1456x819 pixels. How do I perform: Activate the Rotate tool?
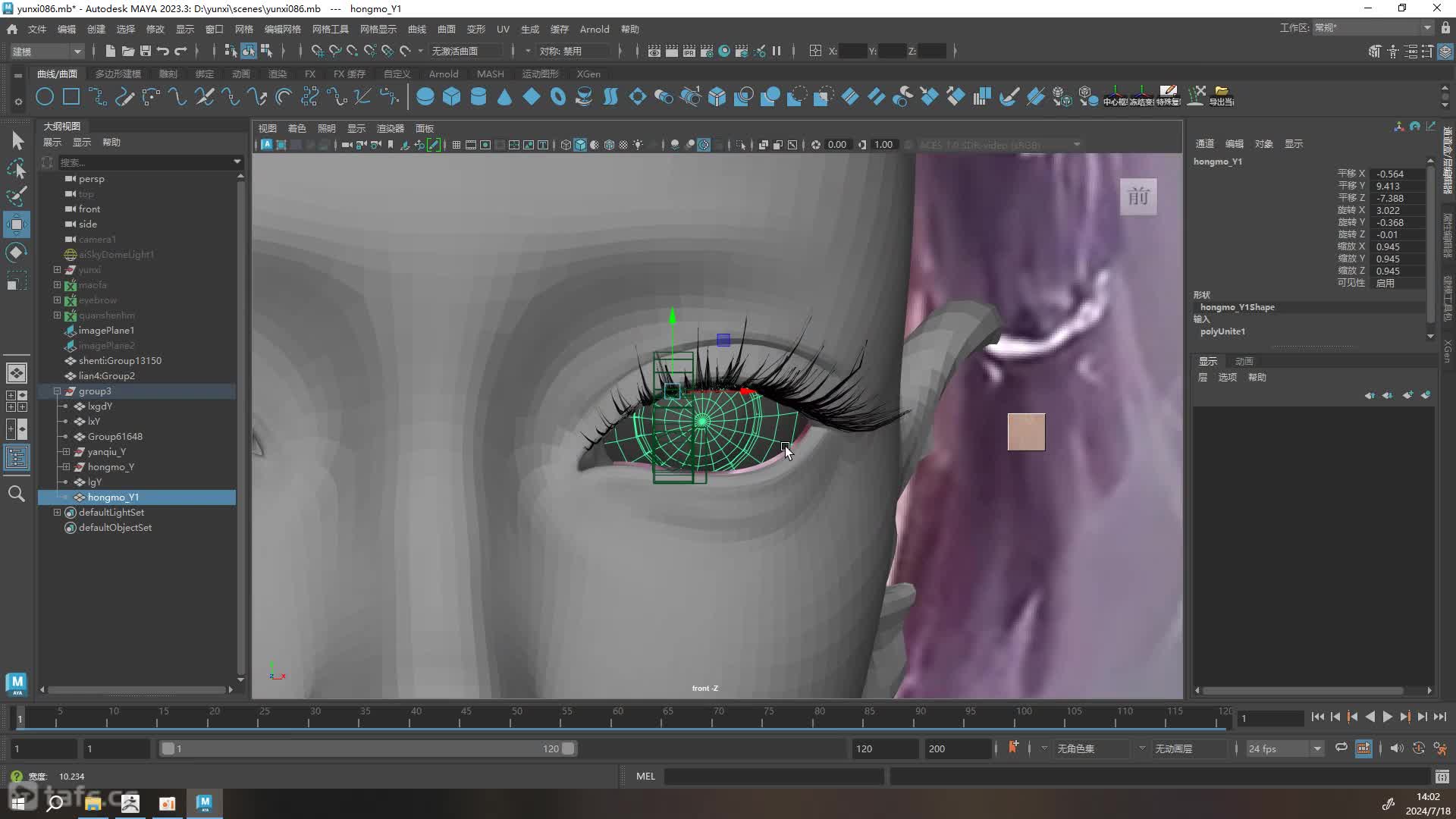[x=17, y=253]
